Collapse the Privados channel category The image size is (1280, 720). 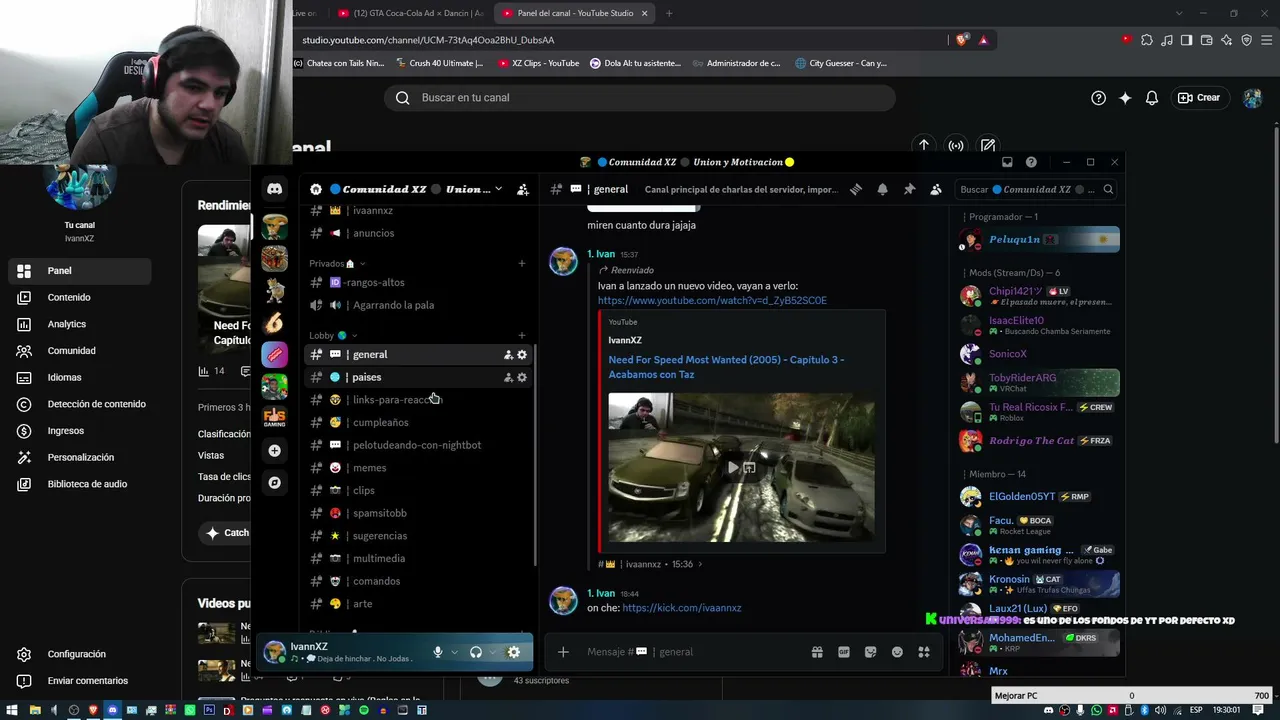tap(337, 264)
